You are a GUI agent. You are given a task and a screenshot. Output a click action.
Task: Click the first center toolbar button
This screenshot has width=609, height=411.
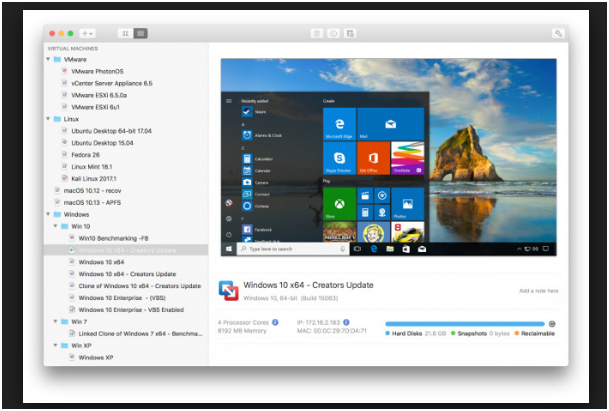[x=317, y=33]
